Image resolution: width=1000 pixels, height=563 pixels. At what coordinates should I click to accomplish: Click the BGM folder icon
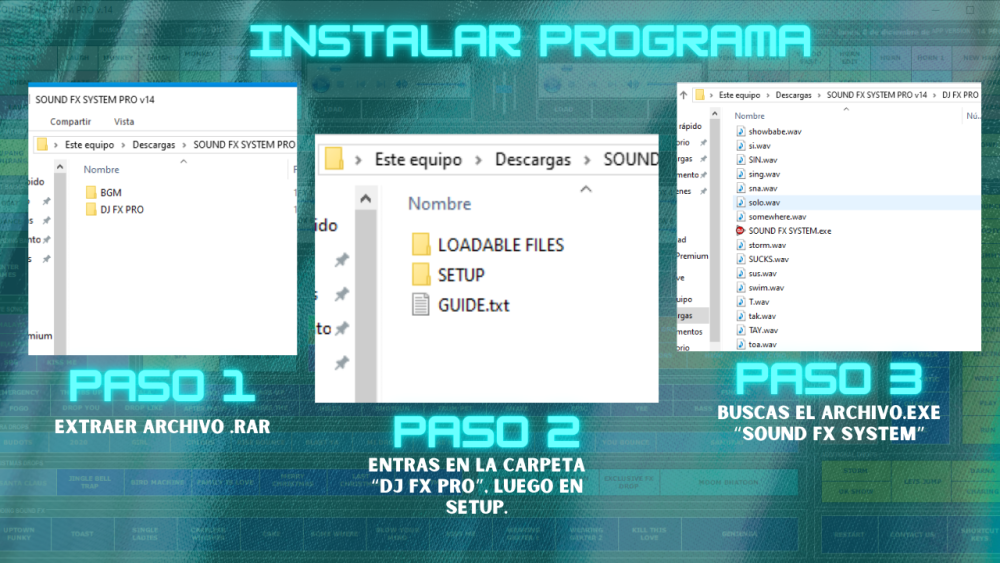91,192
